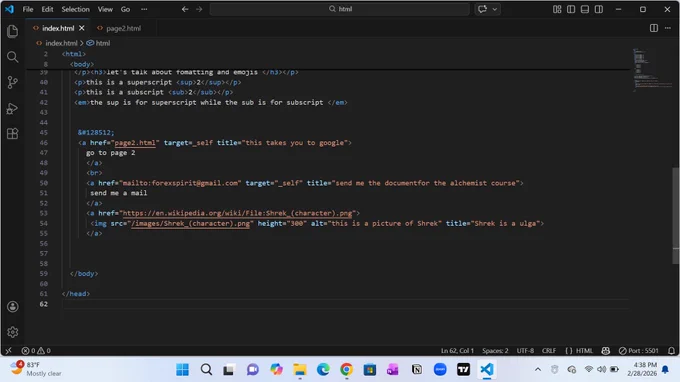Toggle the bottom Panel

[x=585, y=9]
